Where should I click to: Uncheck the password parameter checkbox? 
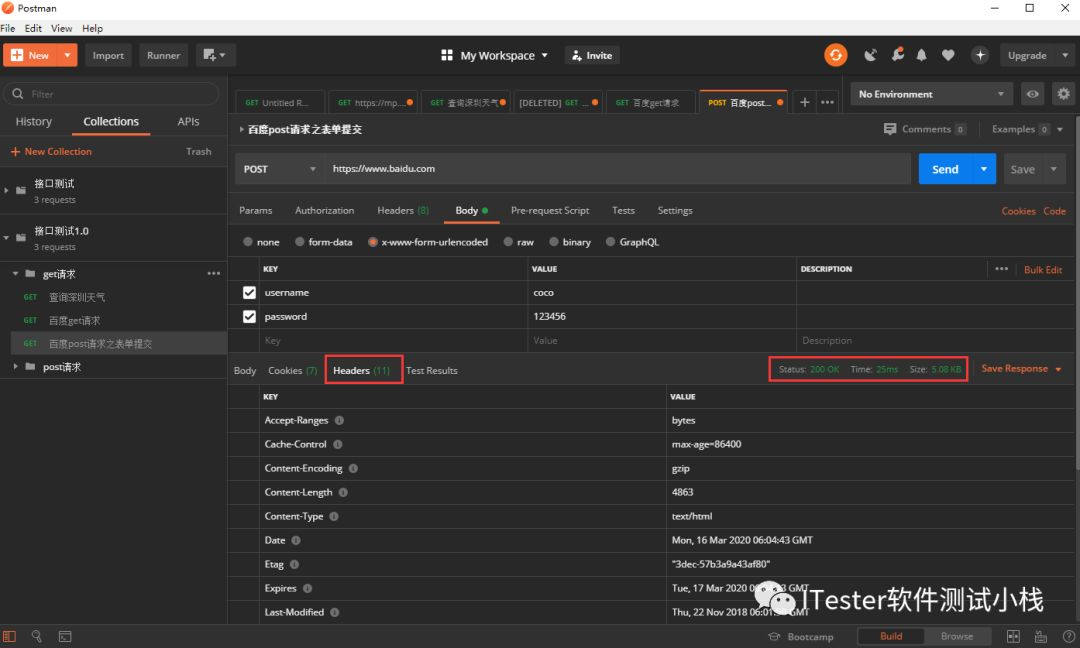pos(249,317)
